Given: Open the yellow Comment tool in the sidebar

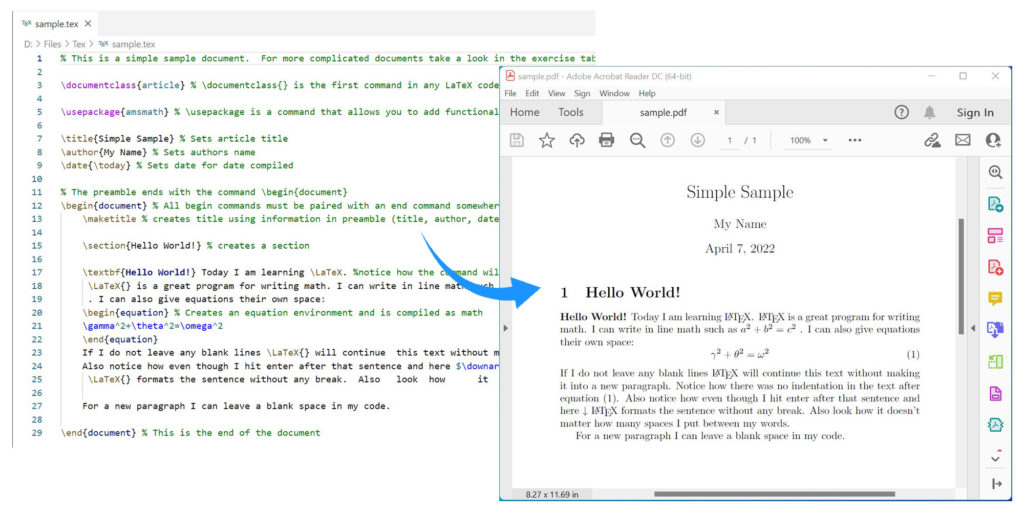Looking at the screenshot, I should (995, 298).
